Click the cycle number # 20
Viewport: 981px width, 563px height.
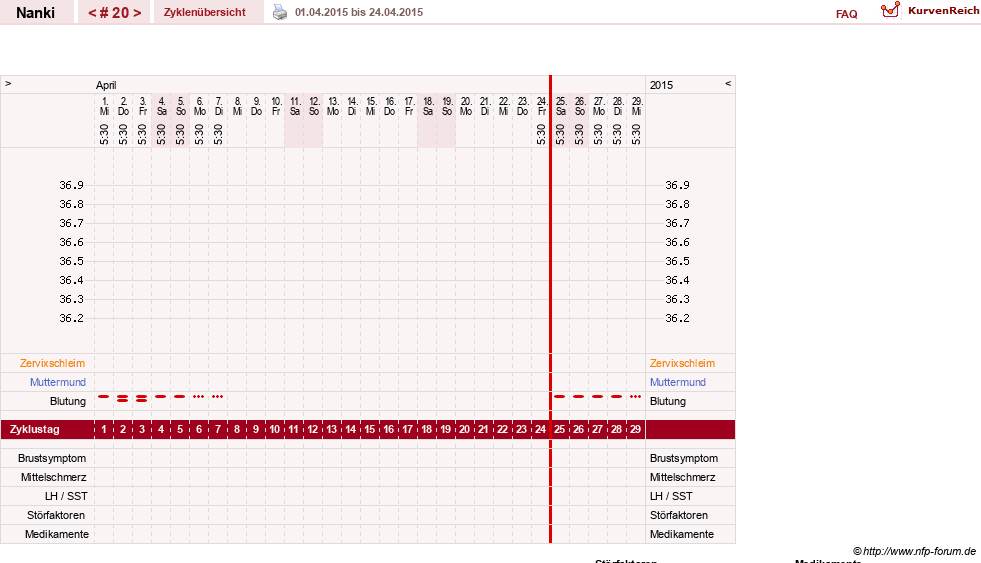tap(114, 13)
